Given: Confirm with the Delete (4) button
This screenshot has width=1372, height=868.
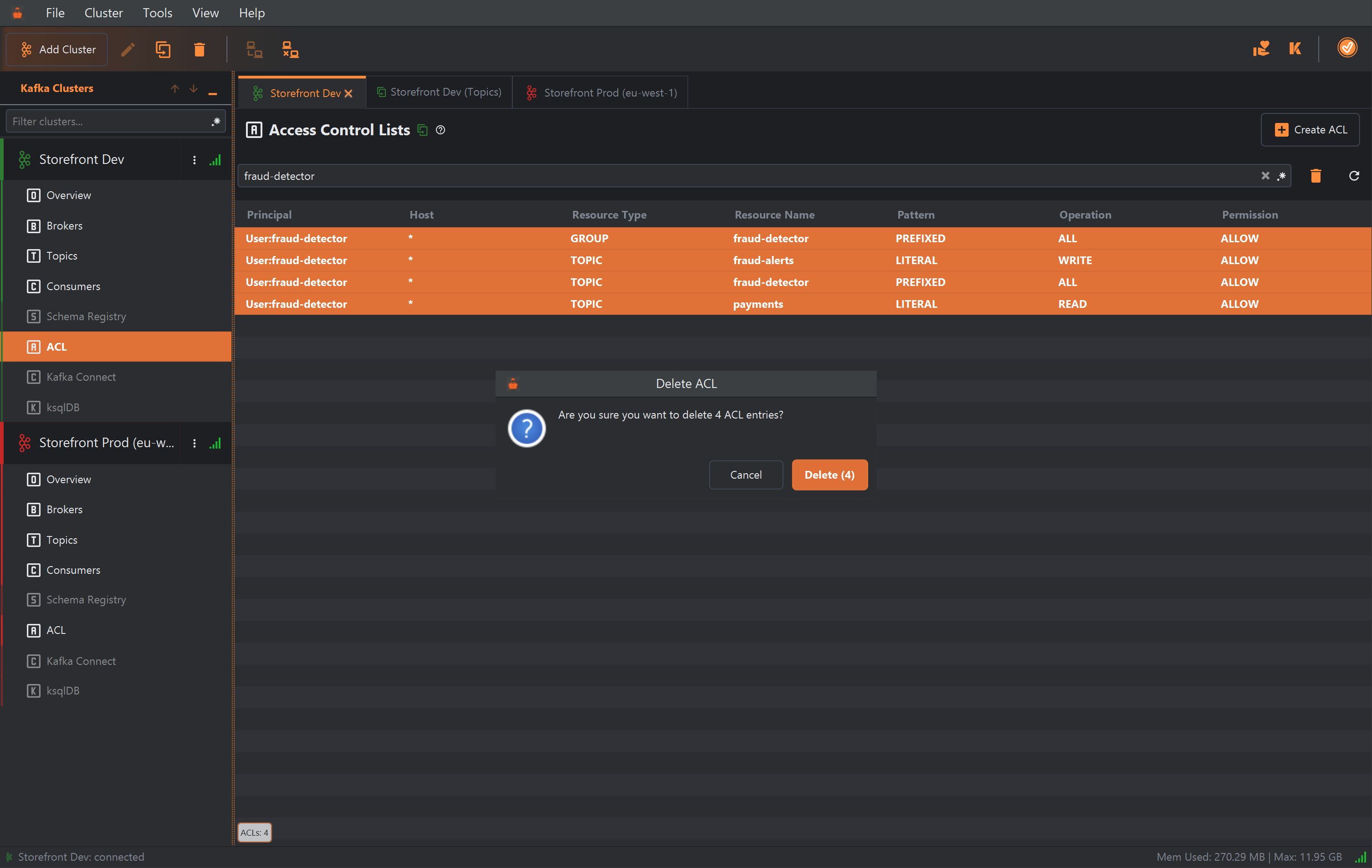Looking at the screenshot, I should click(x=829, y=475).
